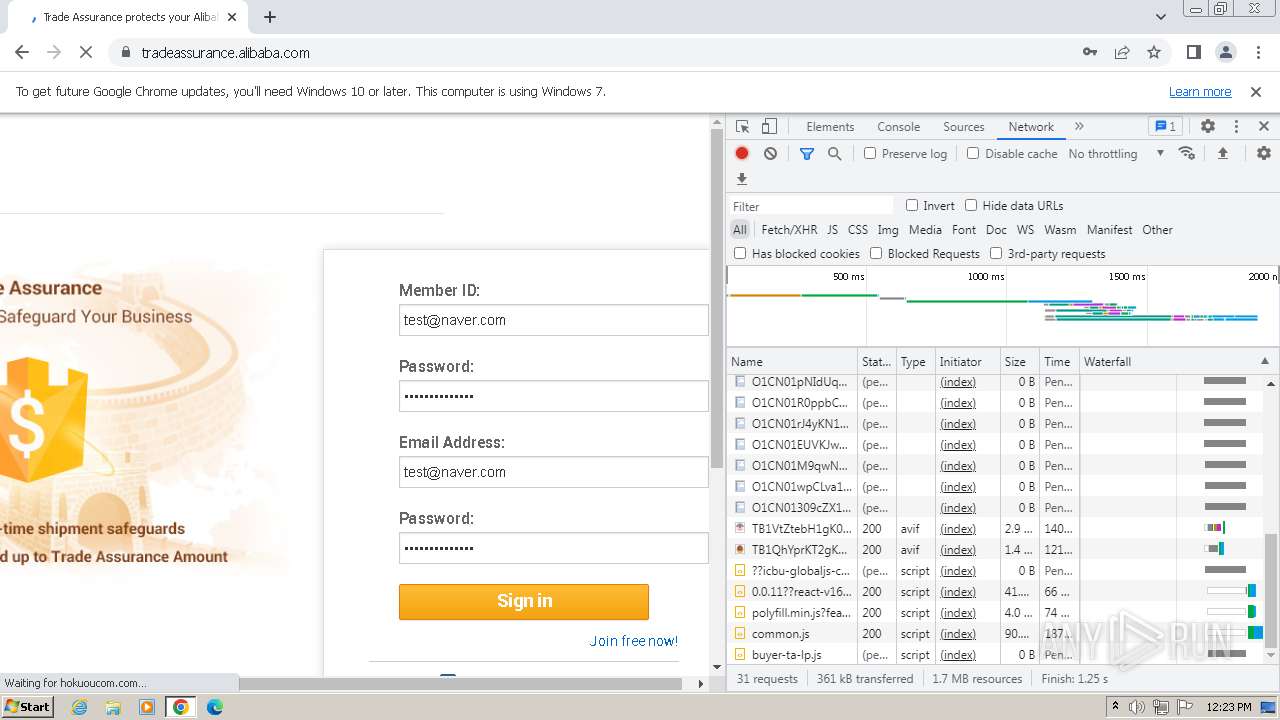Show hidden system tray icons

(x=1115, y=707)
